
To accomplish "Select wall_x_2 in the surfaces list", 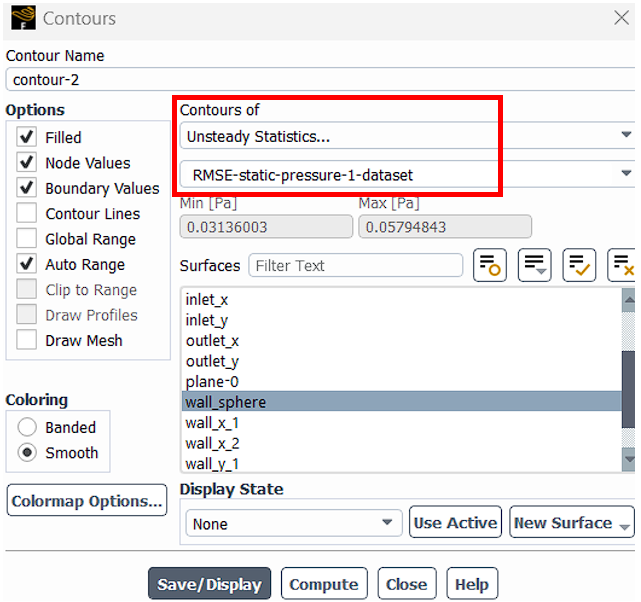I will (x=401, y=443).
